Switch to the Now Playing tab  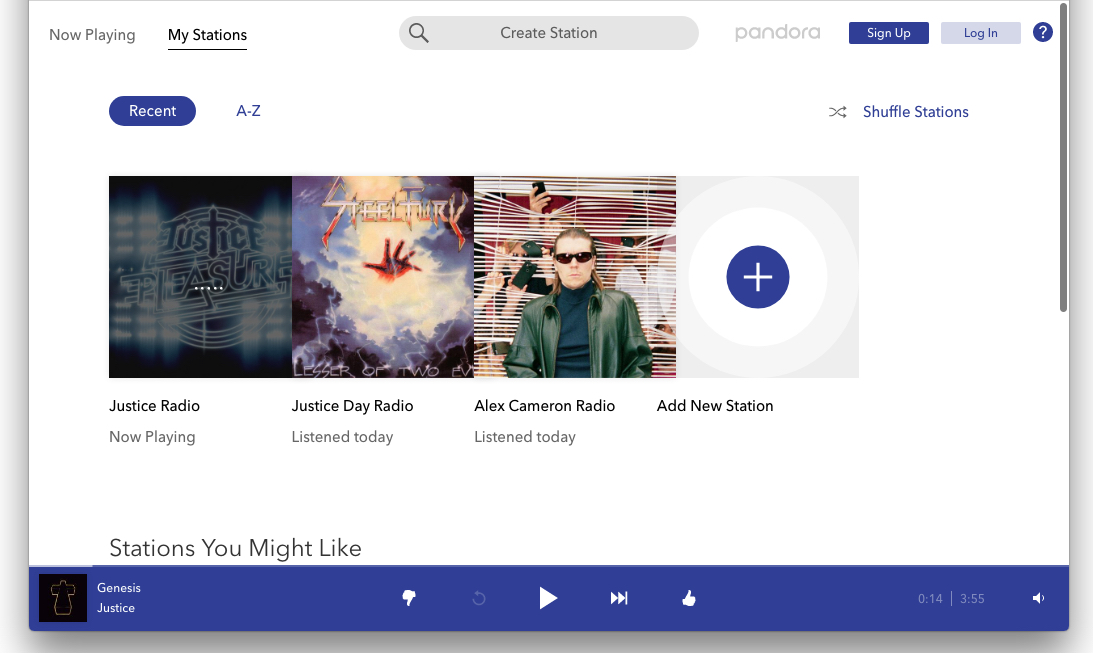(x=92, y=35)
